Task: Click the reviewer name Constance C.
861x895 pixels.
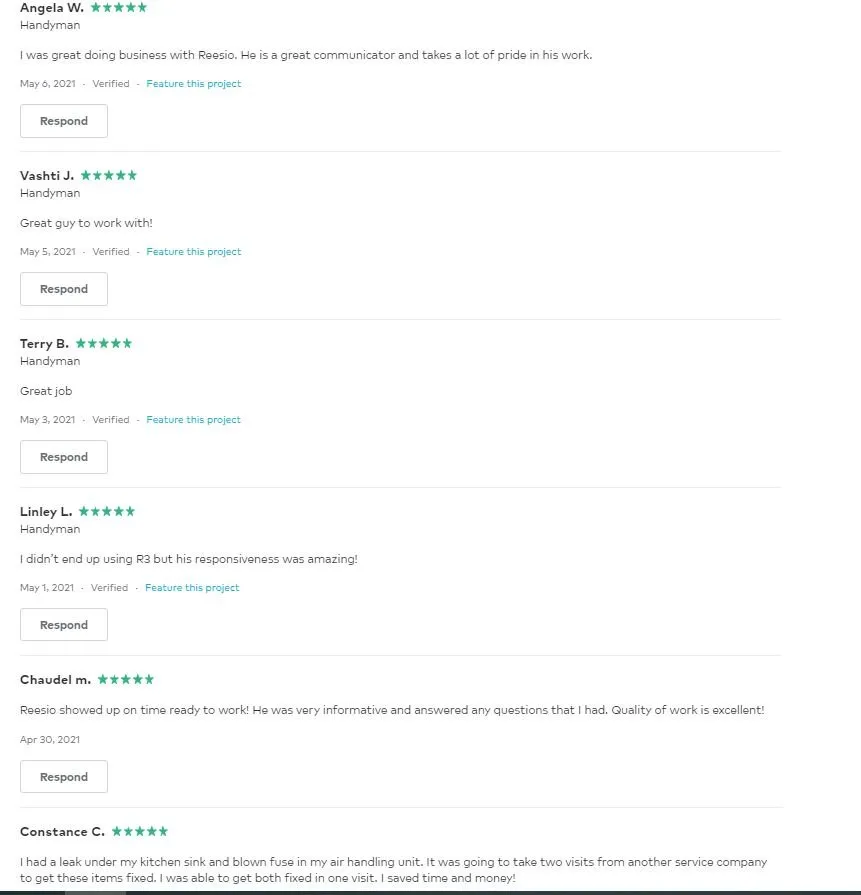Action: (x=62, y=832)
